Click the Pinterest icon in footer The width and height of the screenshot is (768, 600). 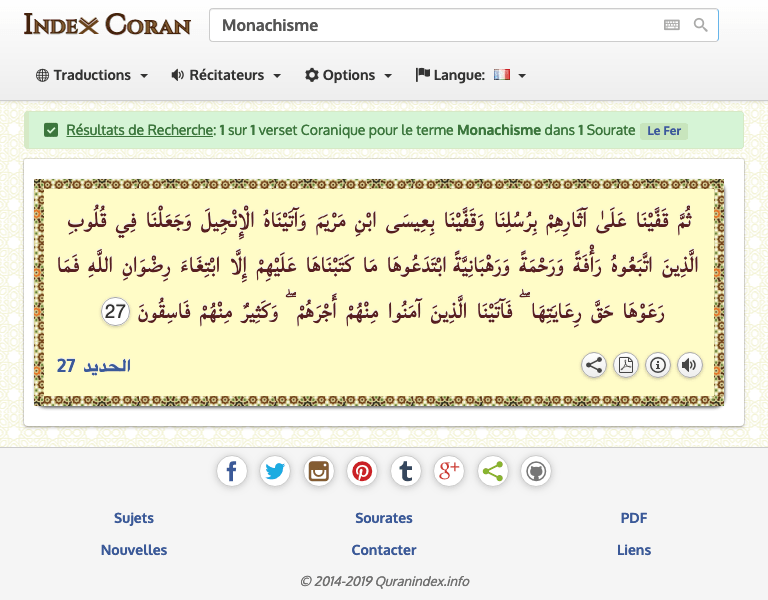click(x=362, y=471)
